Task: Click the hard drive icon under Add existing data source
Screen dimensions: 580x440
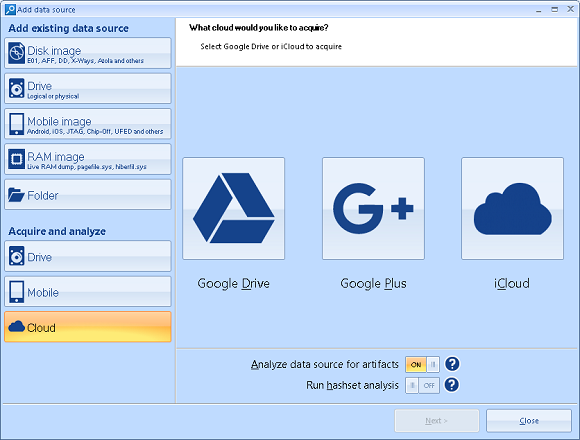Action: coord(17,88)
